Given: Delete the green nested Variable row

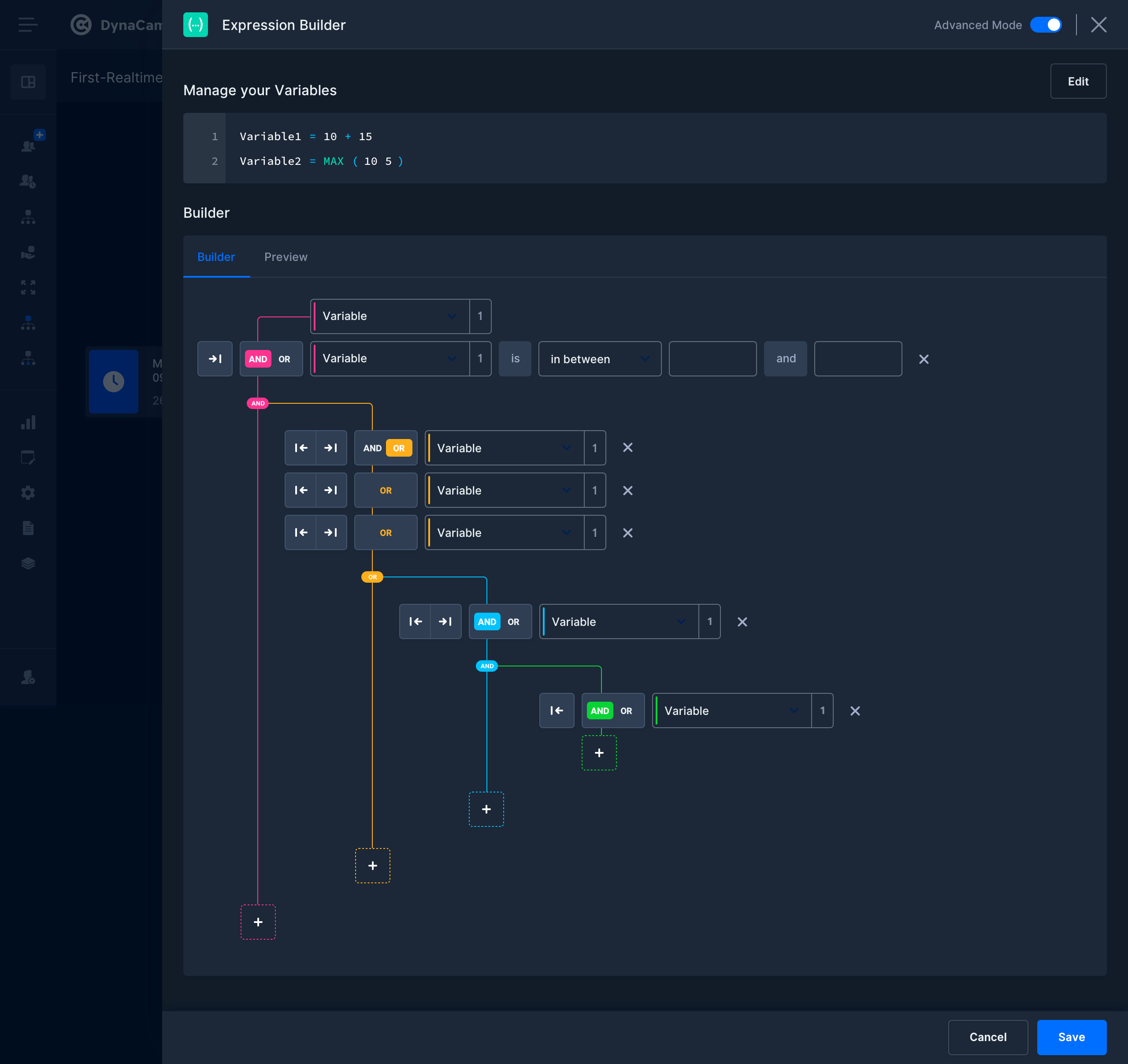Looking at the screenshot, I should point(854,711).
